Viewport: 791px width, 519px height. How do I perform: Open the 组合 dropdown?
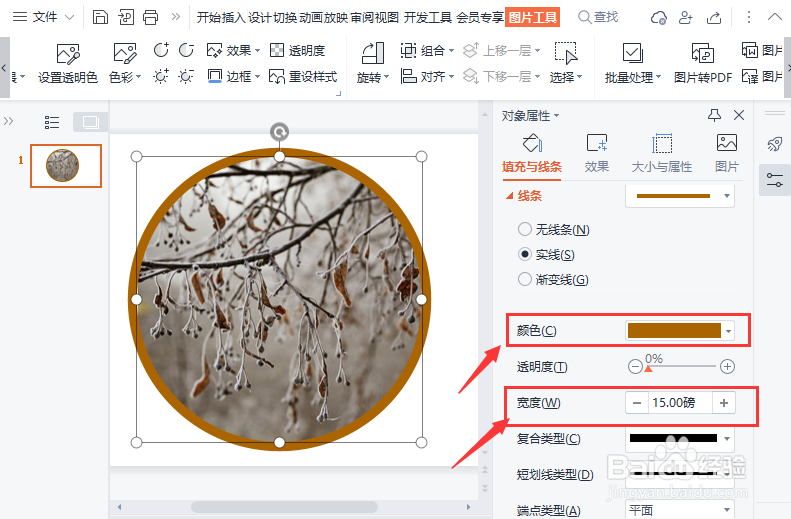click(427, 50)
